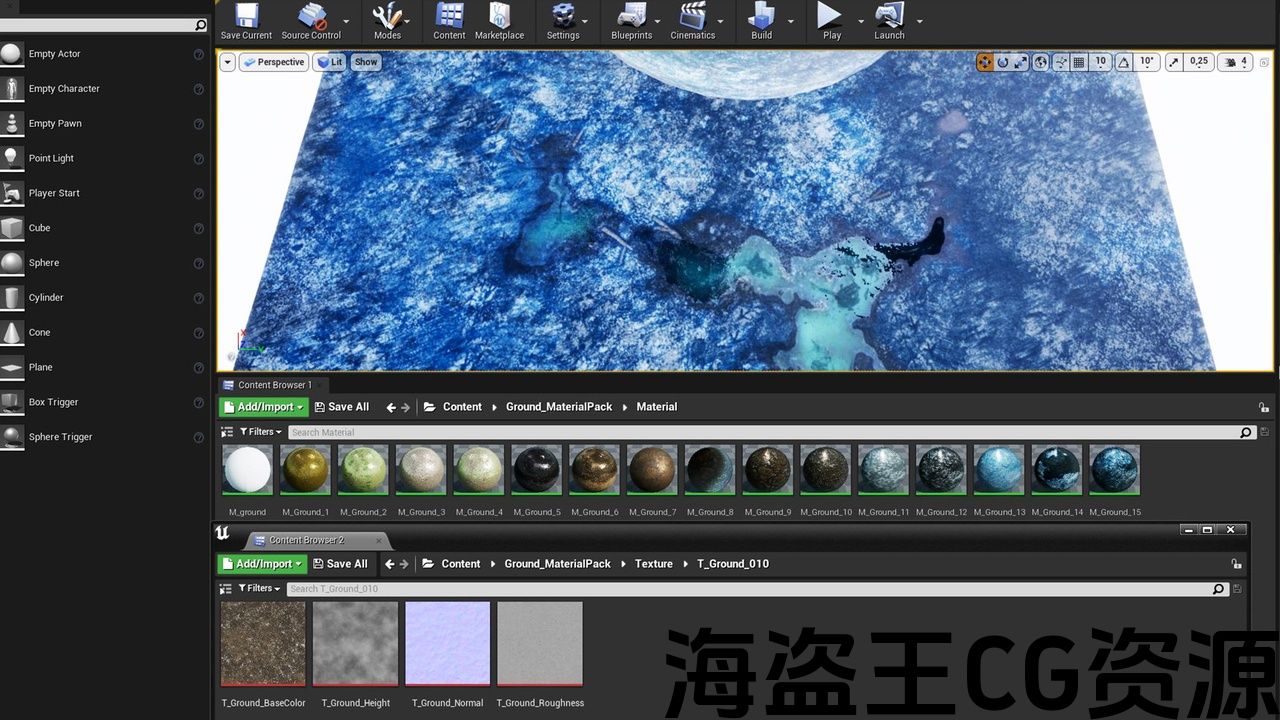
Task: Open the Lit view mode dropdown
Action: coord(329,62)
